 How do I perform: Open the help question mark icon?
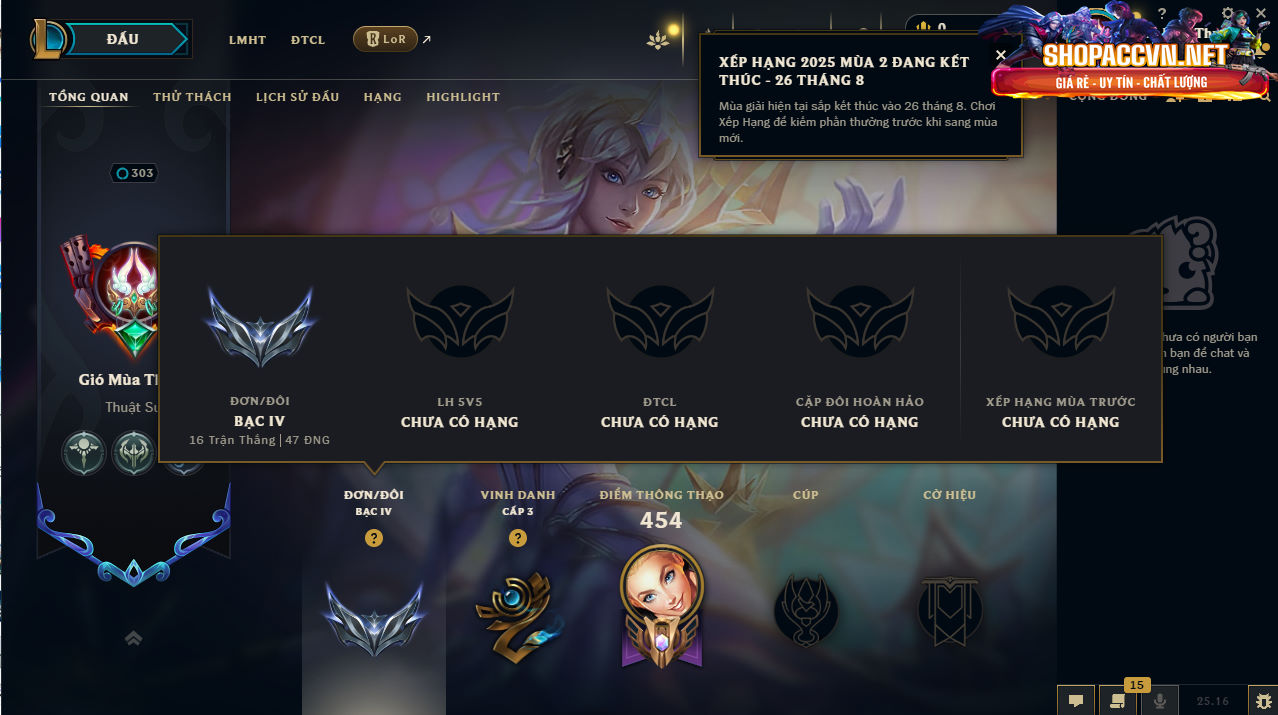[1161, 14]
